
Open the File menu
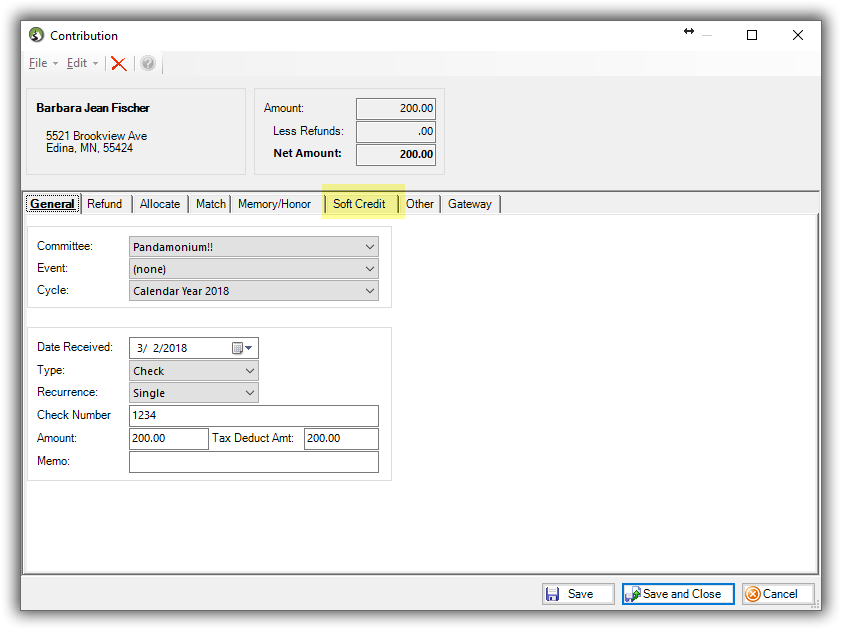[x=38, y=63]
